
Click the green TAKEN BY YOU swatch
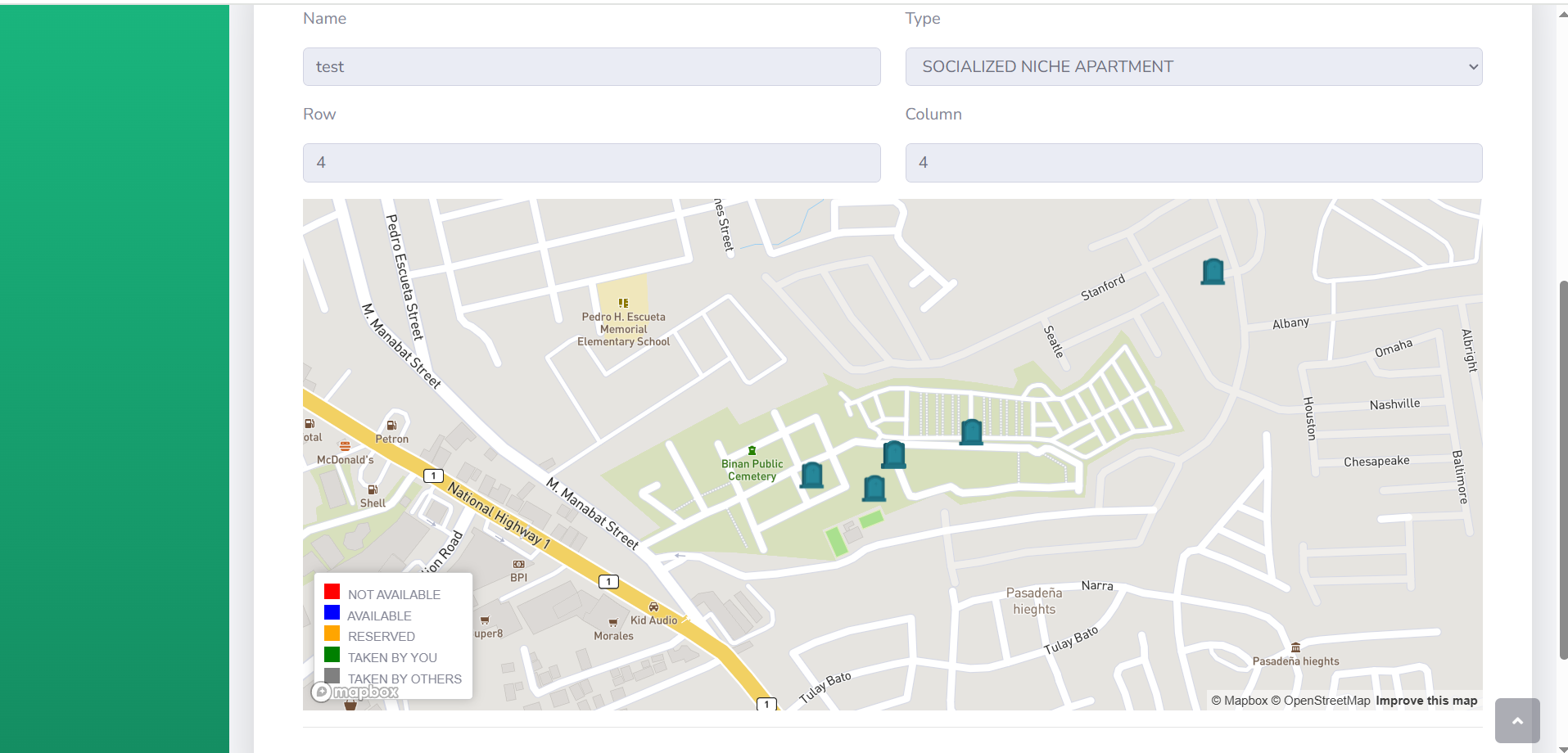tap(332, 654)
